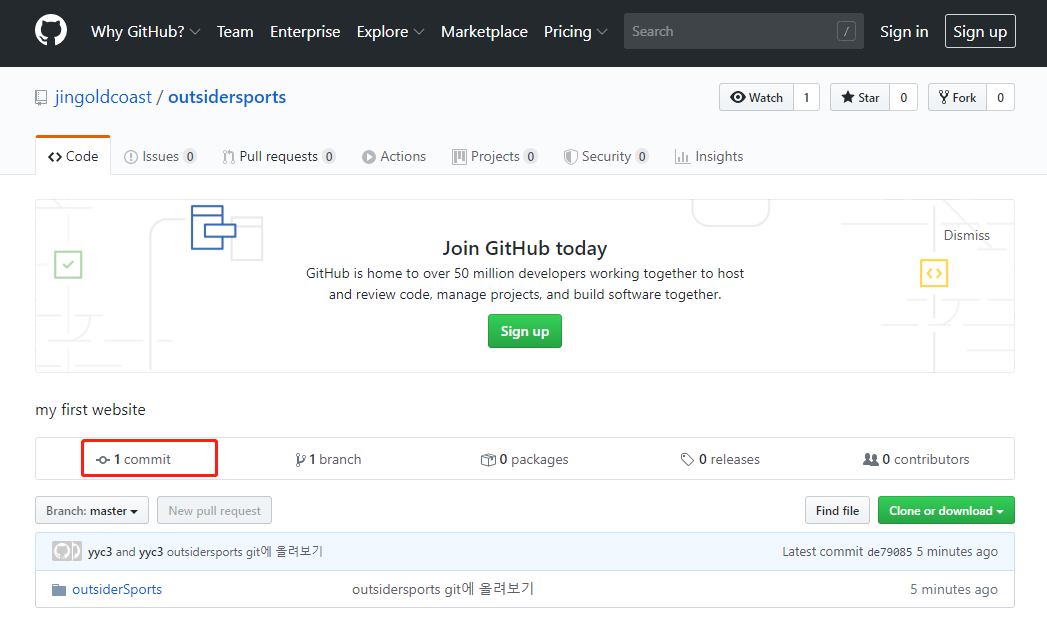This screenshot has height=633, width=1047.
Task: Click the outlined Sign up button in header
Action: (x=980, y=31)
